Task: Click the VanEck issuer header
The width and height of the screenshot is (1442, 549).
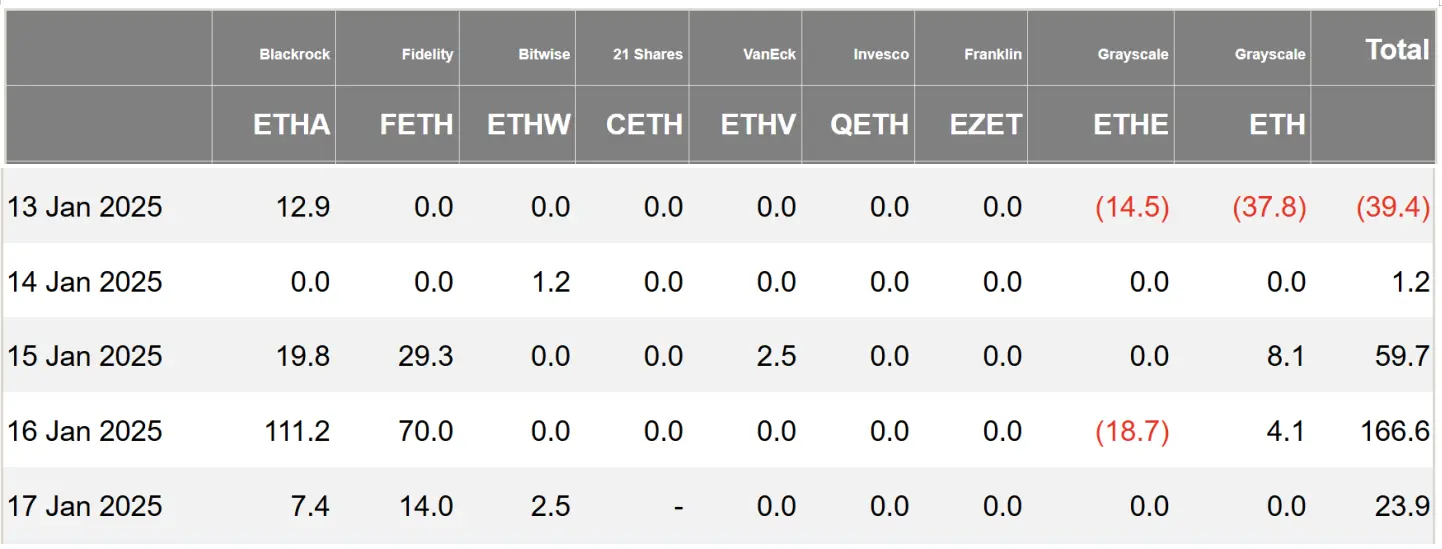Action: click(x=768, y=54)
